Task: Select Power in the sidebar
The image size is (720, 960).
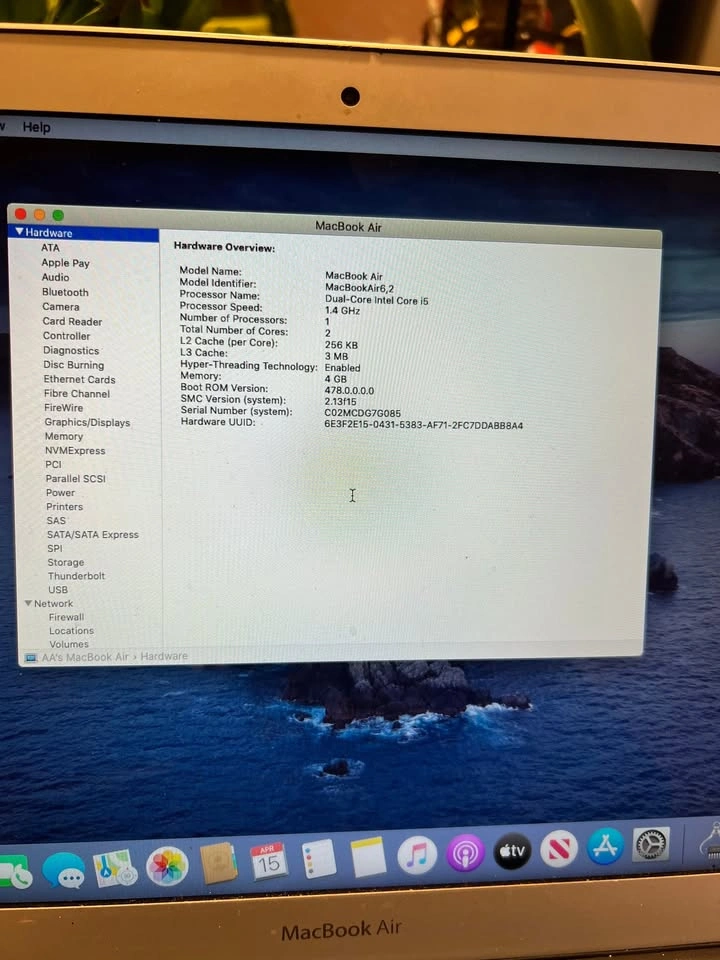Action: pyautogui.click(x=60, y=493)
